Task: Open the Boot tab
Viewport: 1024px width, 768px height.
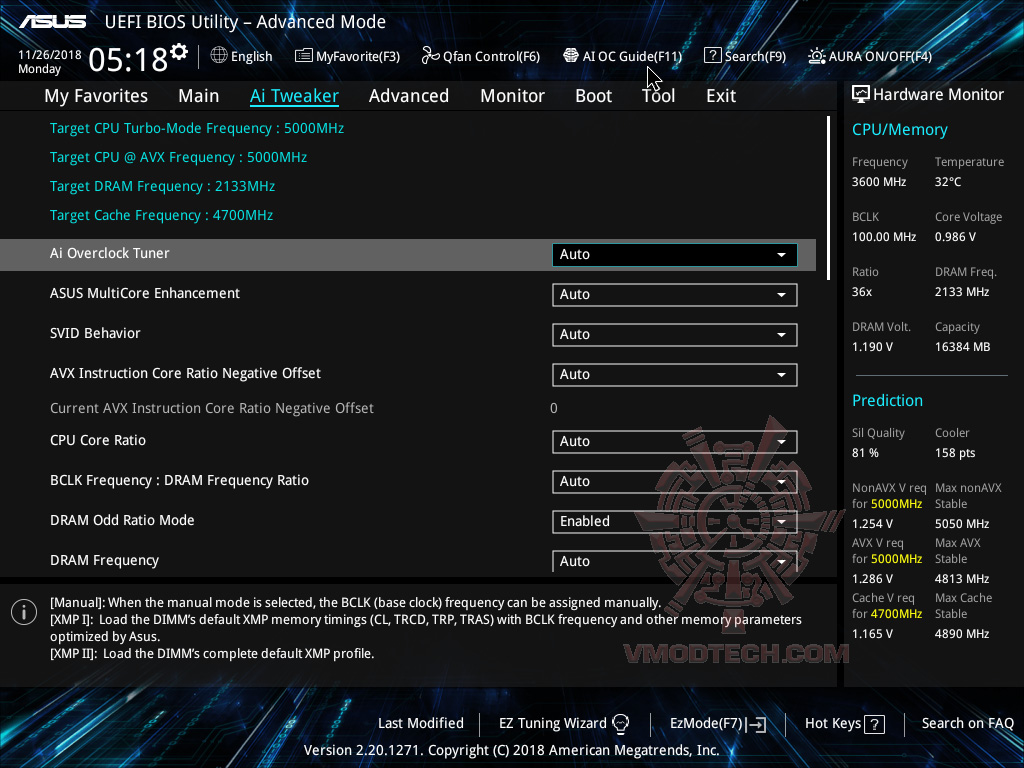Action: pyautogui.click(x=594, y=96)
